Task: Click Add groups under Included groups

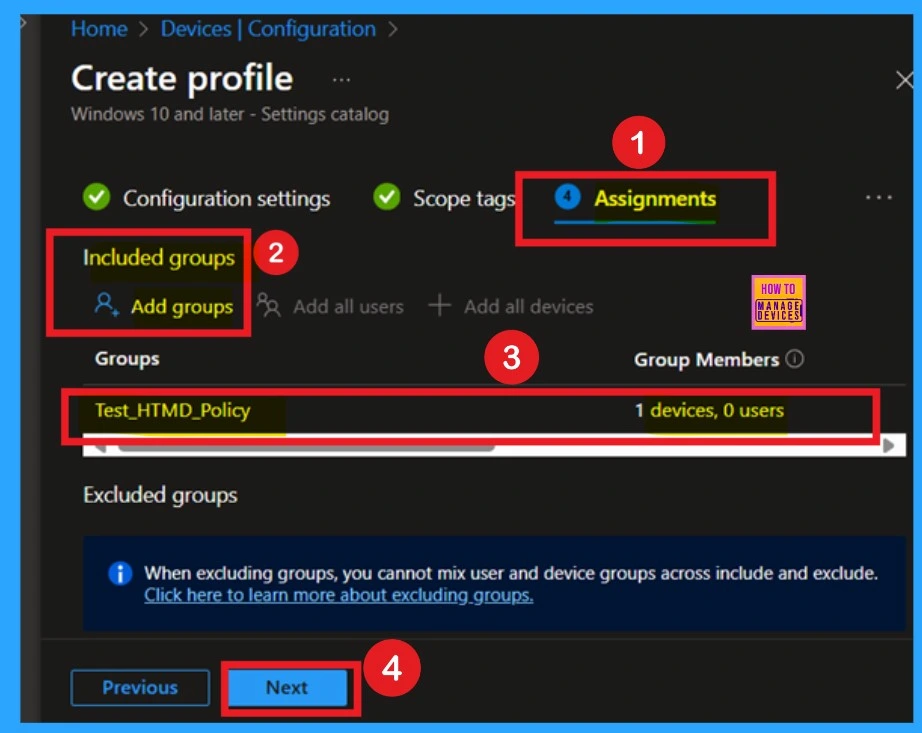Action: click(x=182, y=306)
